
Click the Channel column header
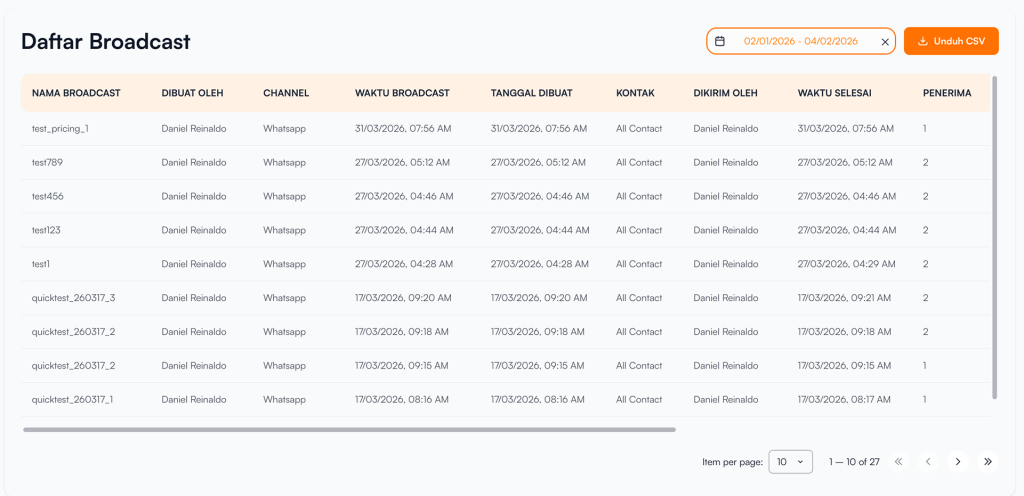click(286, 93)
